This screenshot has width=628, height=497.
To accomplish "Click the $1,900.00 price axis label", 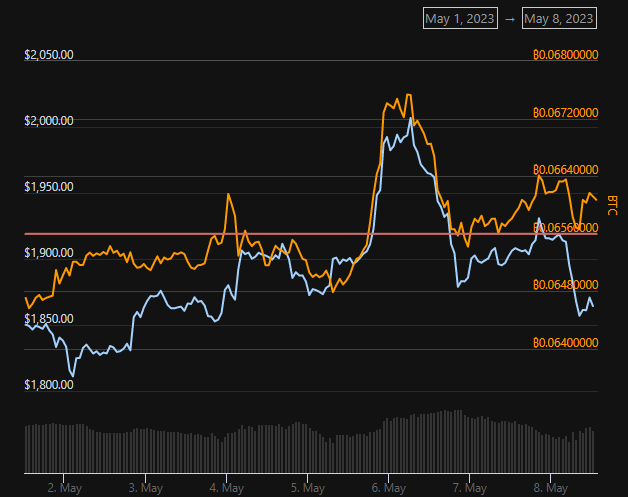I will [x=49, y=253].
